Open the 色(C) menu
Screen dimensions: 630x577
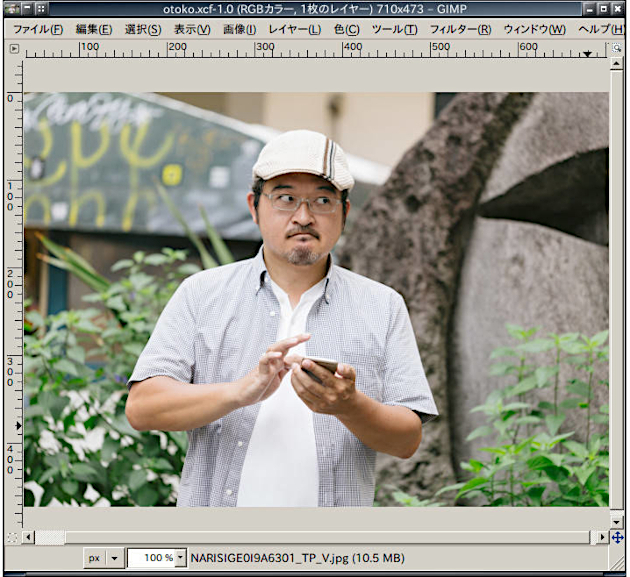click(346, 29)
